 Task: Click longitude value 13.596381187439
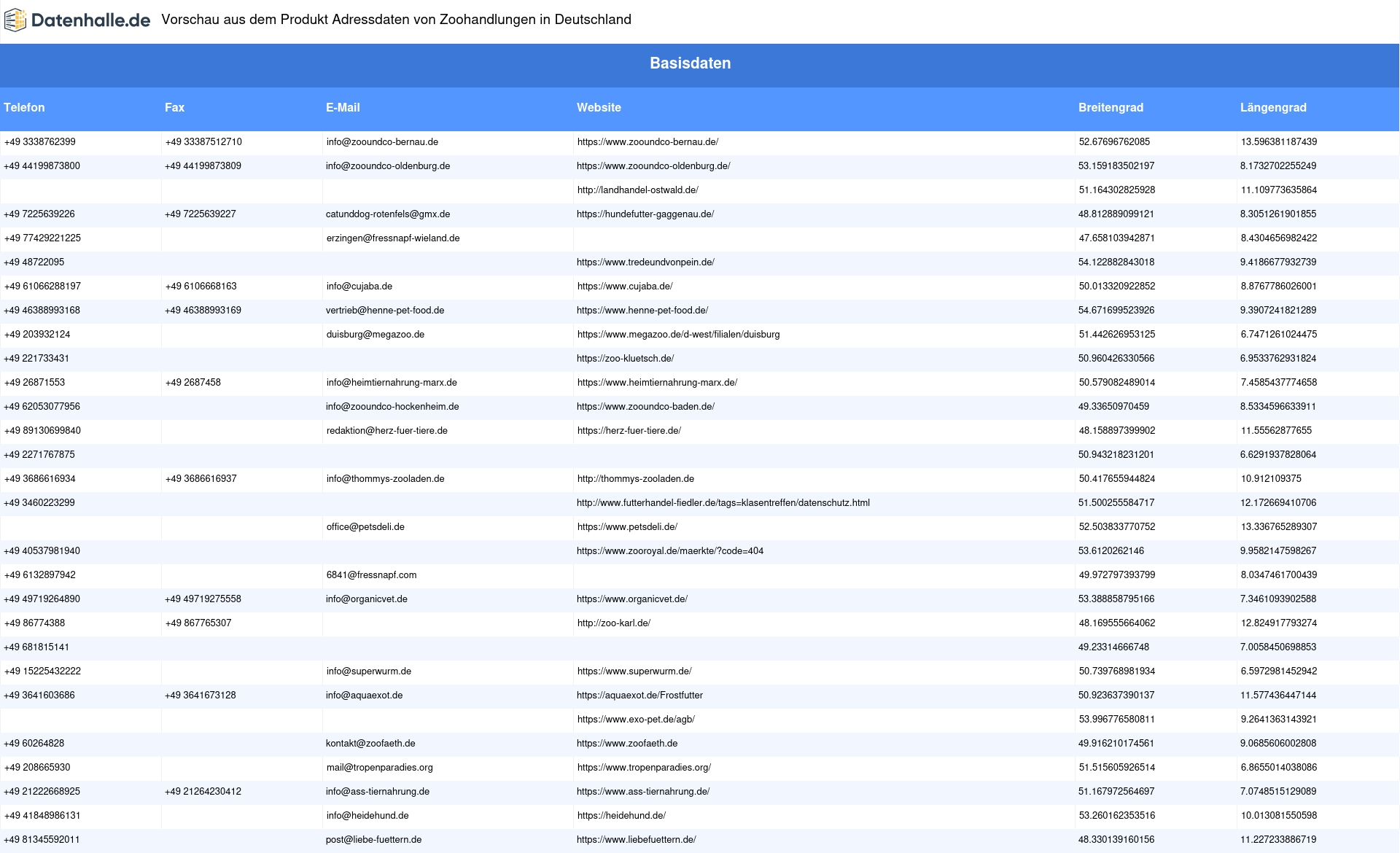point(1279,142)
